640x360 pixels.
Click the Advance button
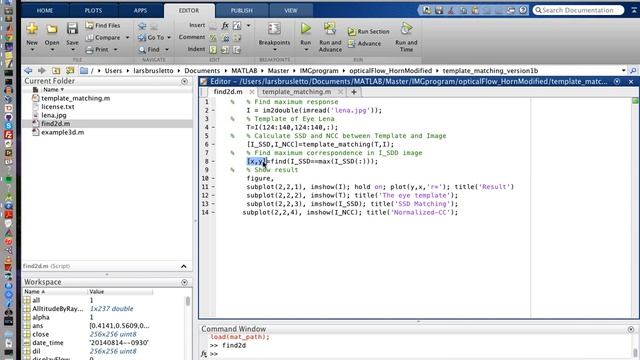pos(364,44)
